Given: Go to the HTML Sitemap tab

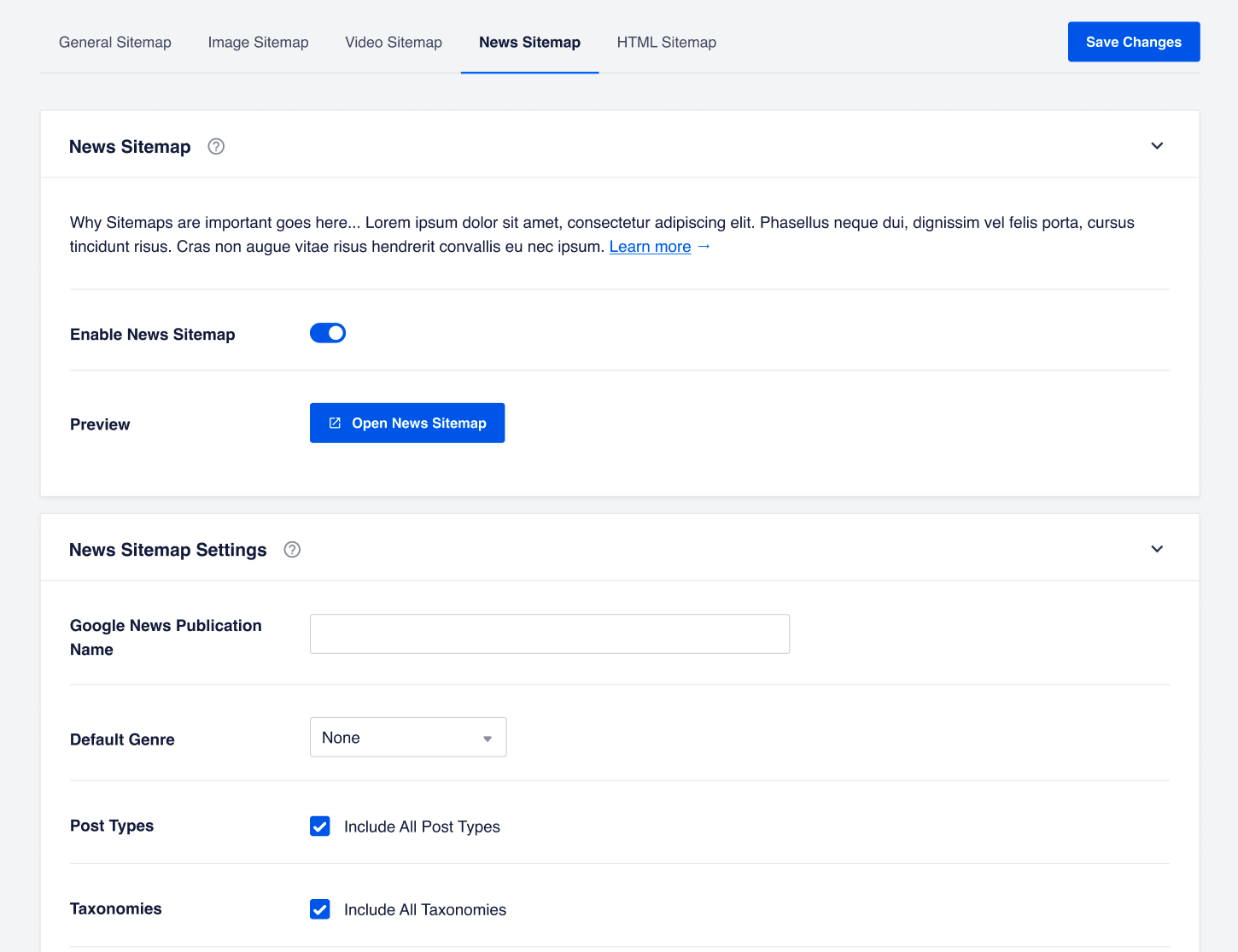Looking at the screenshot, I should pyautogui.click(x=666, y=43).
